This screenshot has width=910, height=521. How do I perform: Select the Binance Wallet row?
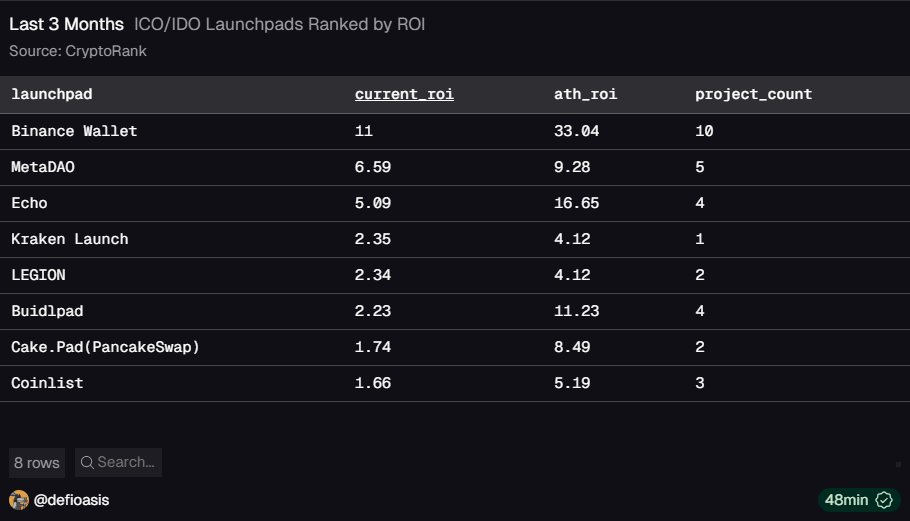point(74,131)
